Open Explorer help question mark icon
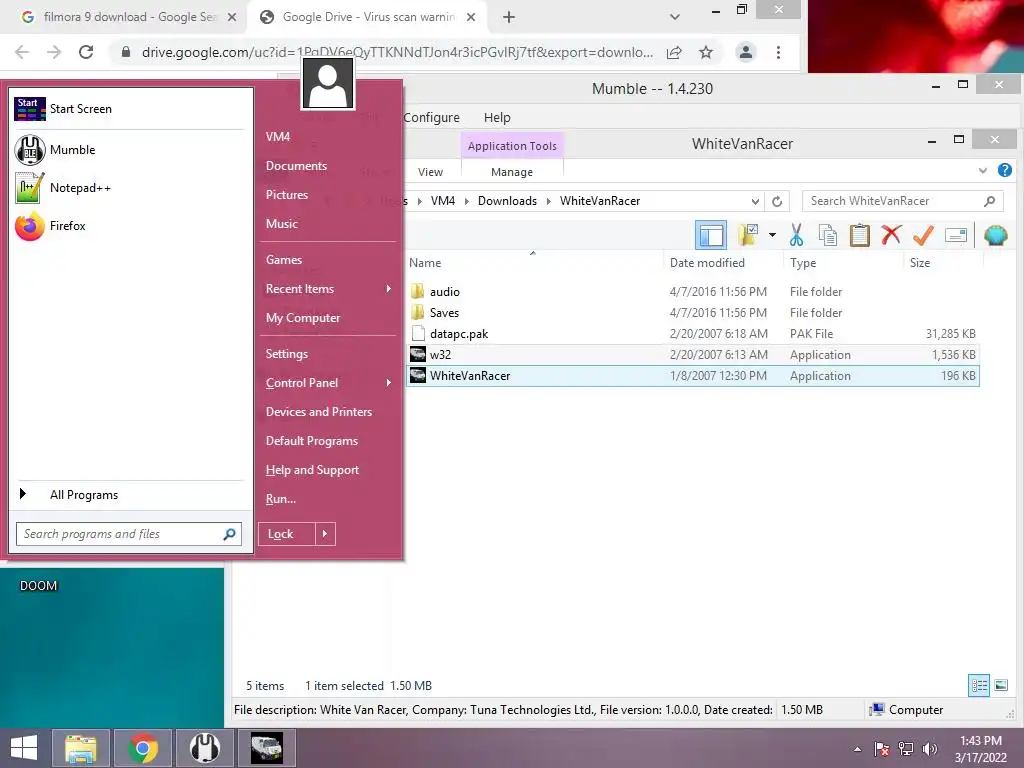 pyautogui.click(x=1004, y=170)
